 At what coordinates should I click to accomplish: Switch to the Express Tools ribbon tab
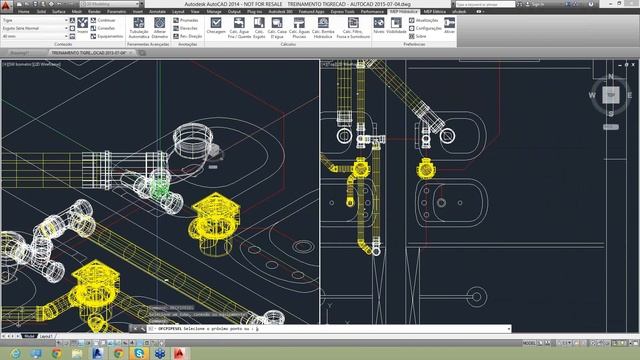click(x=342, y=11)
